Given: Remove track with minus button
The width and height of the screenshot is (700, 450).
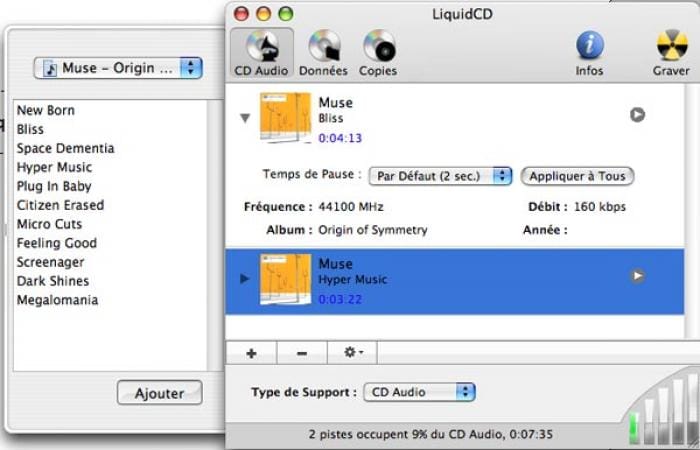Looking at the screenshot, I should pos(302,353).
